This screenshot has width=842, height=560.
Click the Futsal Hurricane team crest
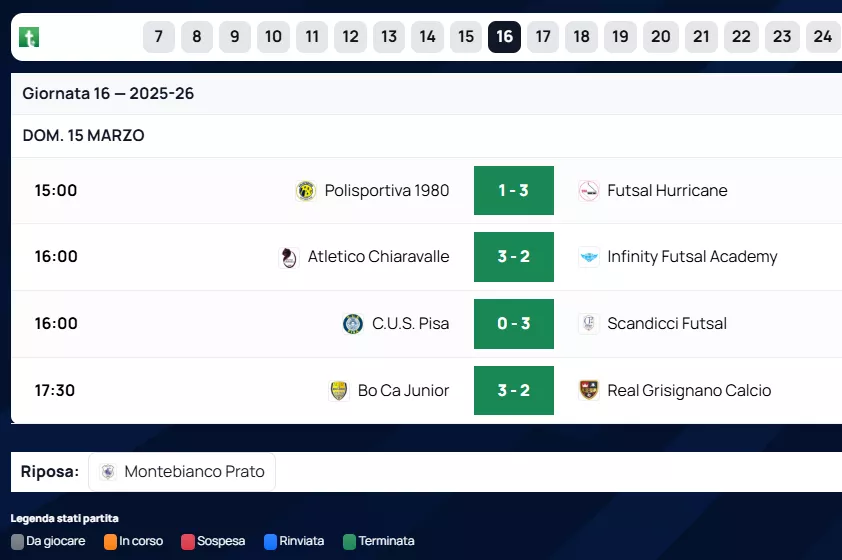[x=589, y=191]
